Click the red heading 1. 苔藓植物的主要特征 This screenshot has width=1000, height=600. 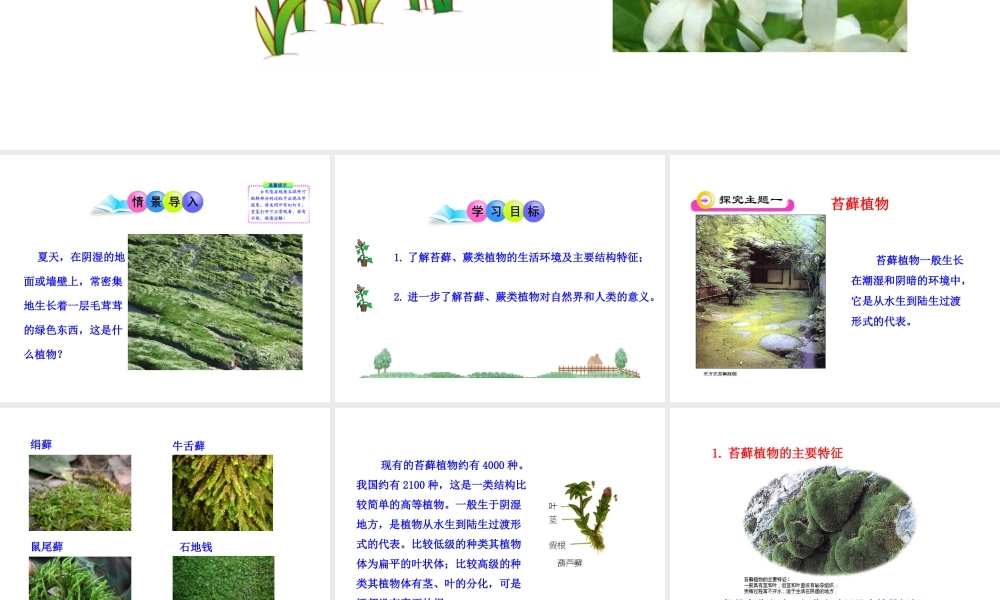click(777, 453)
